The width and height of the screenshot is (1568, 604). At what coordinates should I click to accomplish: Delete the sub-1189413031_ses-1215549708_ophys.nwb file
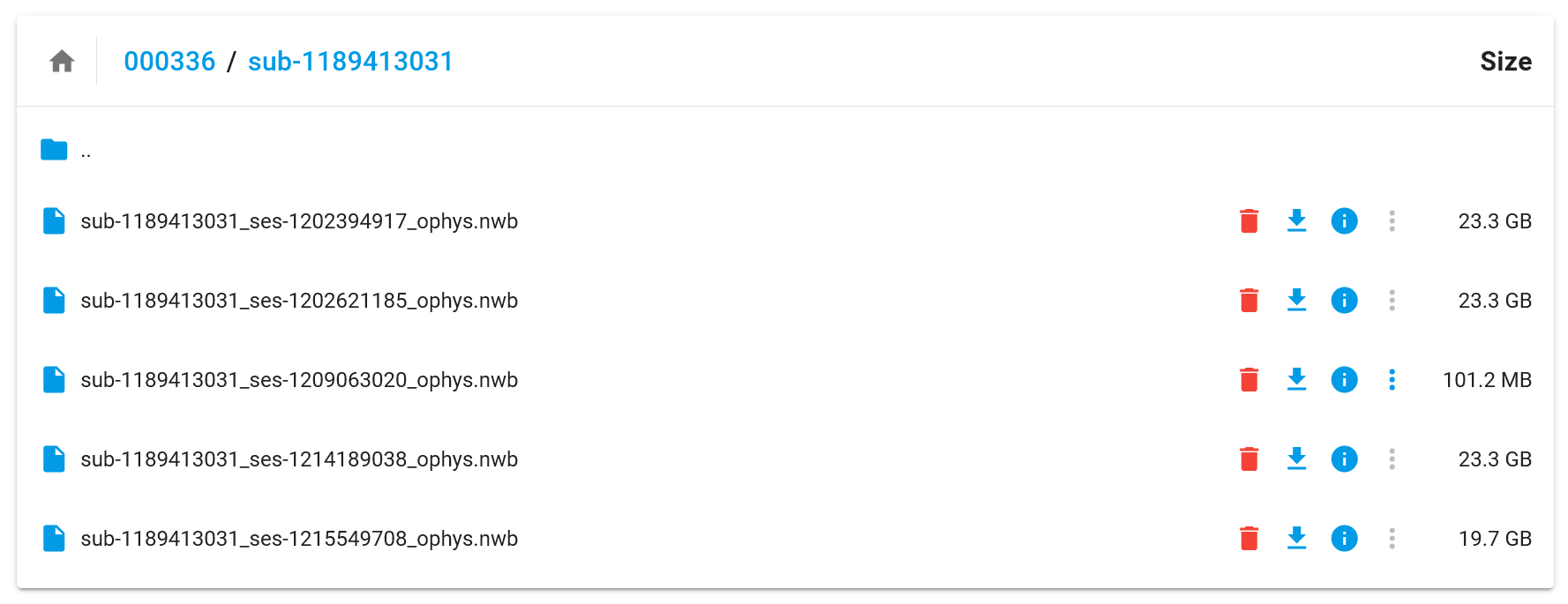[x=1249, y=538]
